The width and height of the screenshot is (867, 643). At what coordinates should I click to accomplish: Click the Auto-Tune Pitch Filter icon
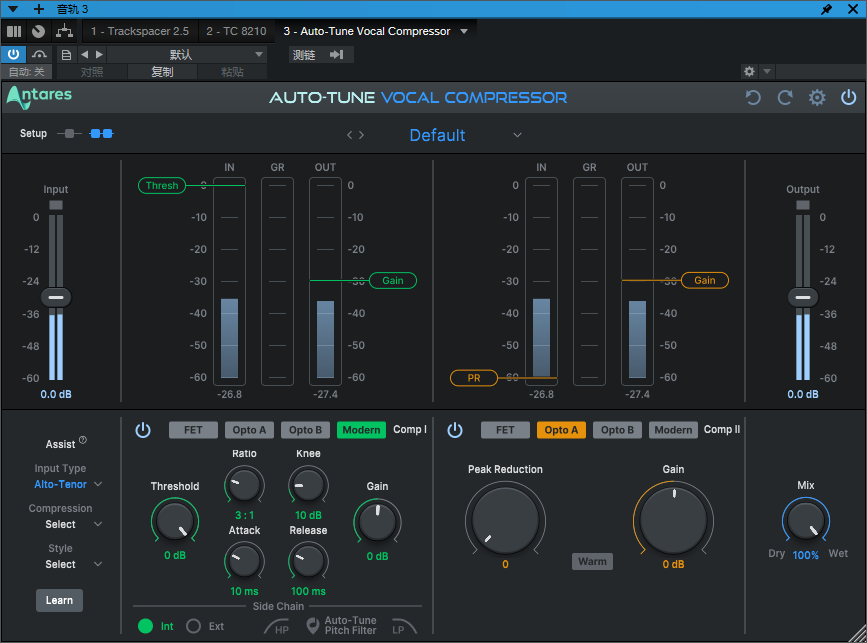pyautogui.click(x=313, y=626)
